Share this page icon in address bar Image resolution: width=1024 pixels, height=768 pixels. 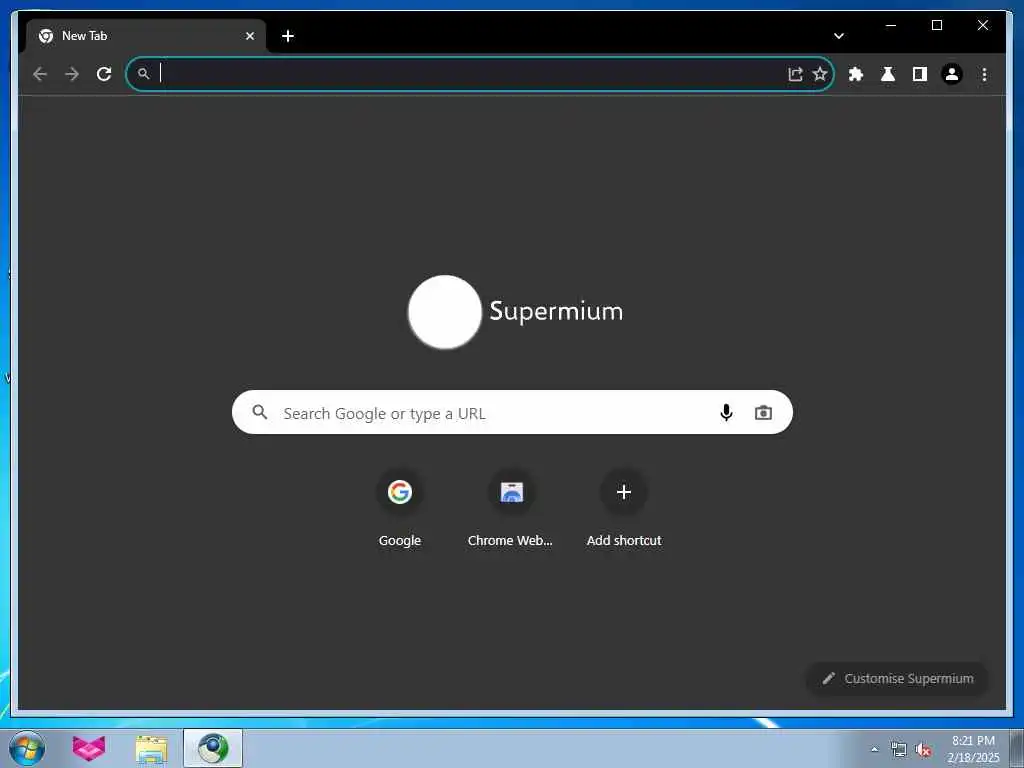pyautogui.click(x=795, y=74)
